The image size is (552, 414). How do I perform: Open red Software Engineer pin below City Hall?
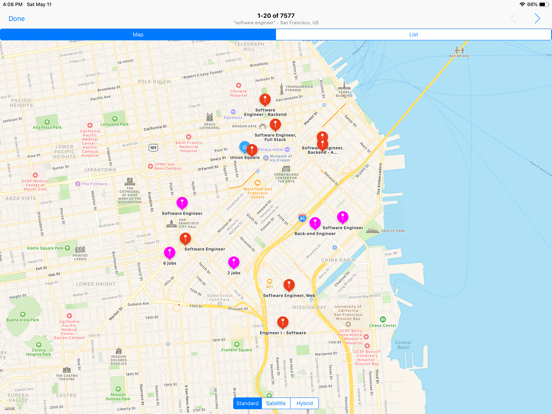point(186,239)
